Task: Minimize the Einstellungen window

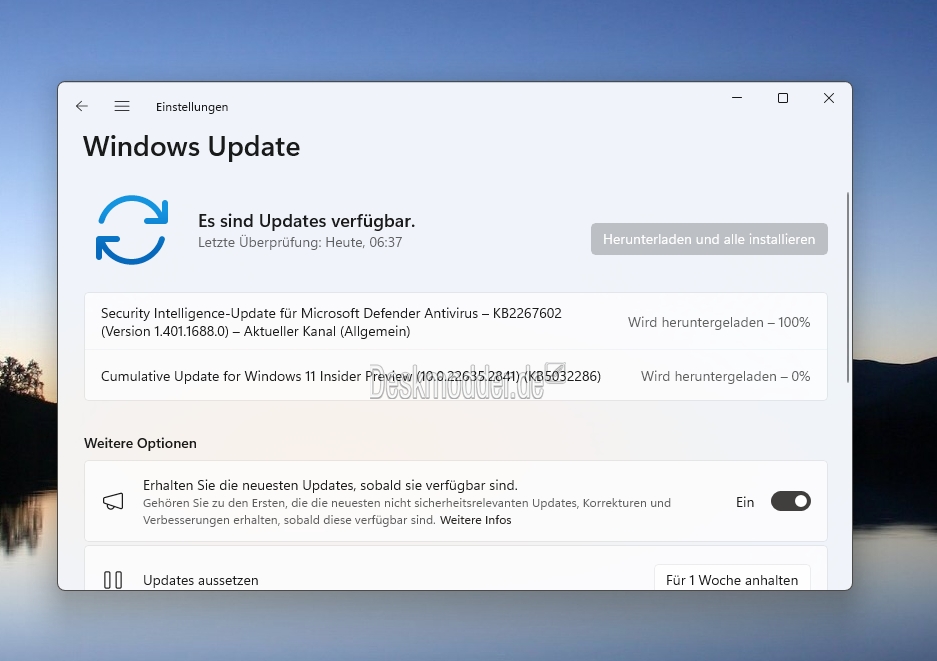Action: (x=737, y=98)
